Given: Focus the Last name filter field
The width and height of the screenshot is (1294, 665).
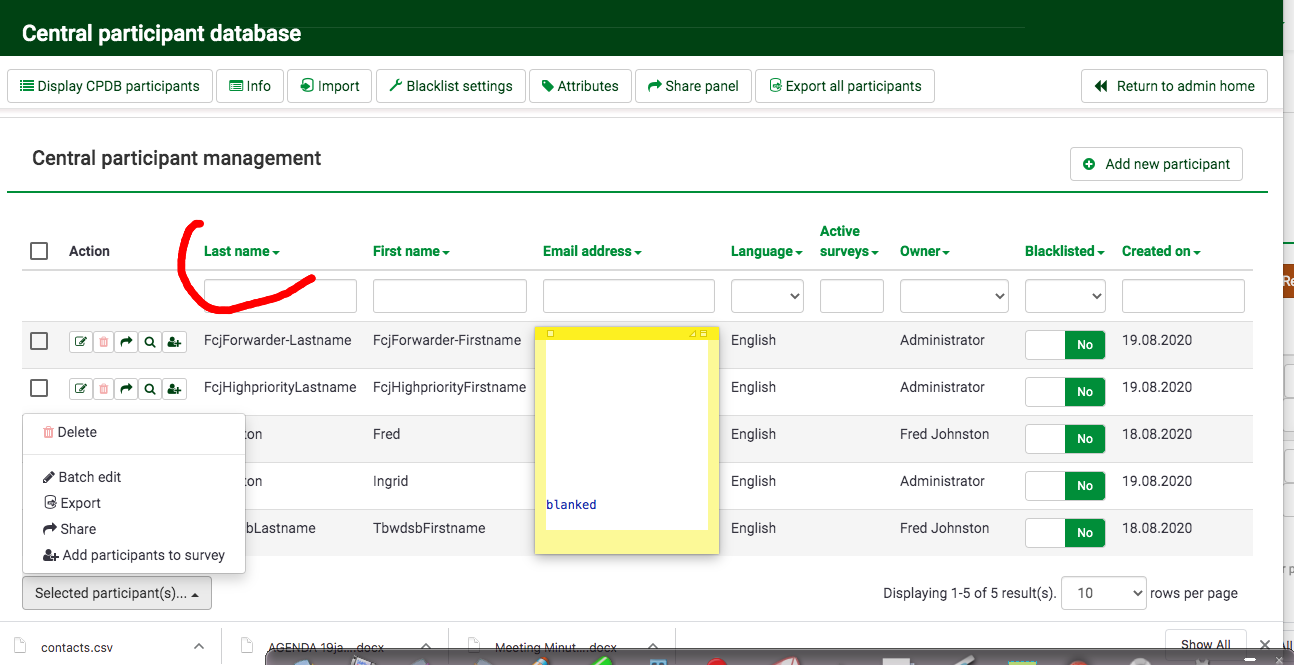Looking at the screenshot, I should coord(280,296).
